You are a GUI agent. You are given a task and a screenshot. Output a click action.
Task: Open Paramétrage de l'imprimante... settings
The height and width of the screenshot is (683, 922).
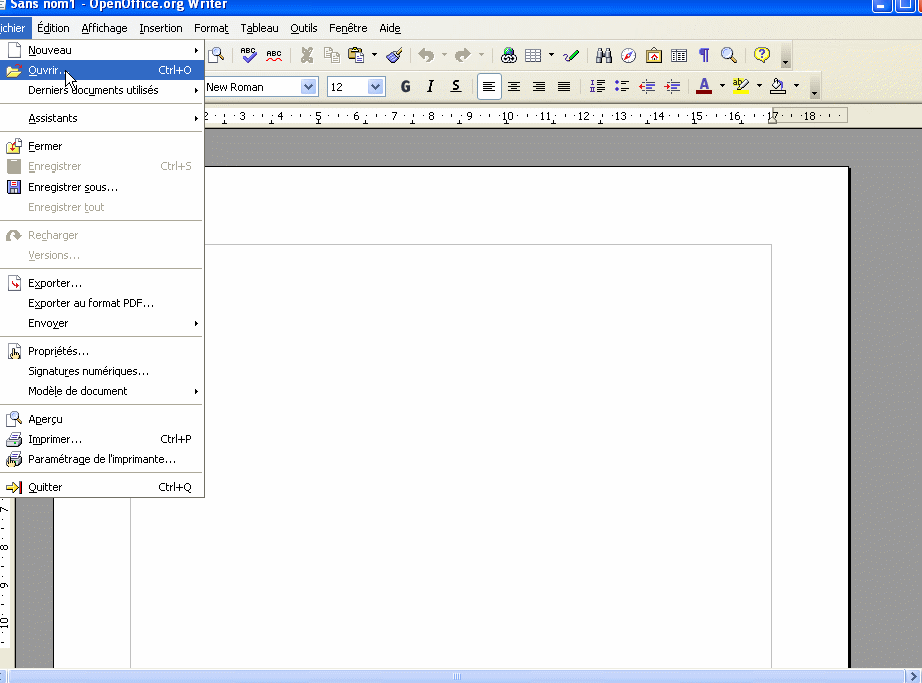click(x=102, y=459)
